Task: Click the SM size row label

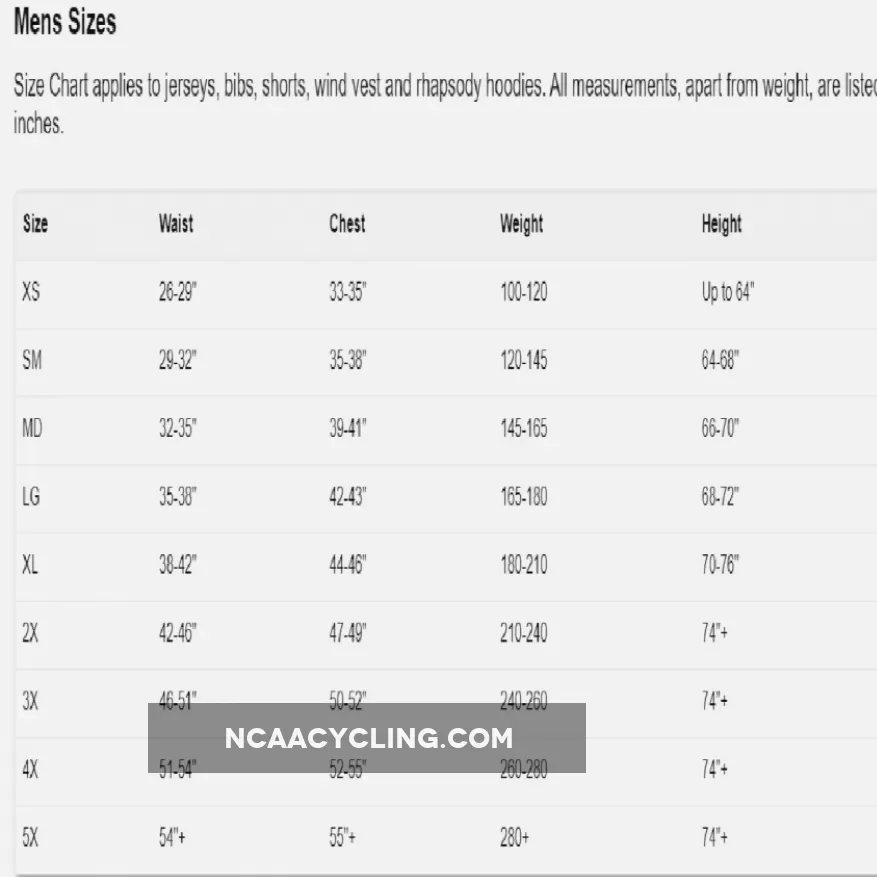Action: tap(32, 361)
